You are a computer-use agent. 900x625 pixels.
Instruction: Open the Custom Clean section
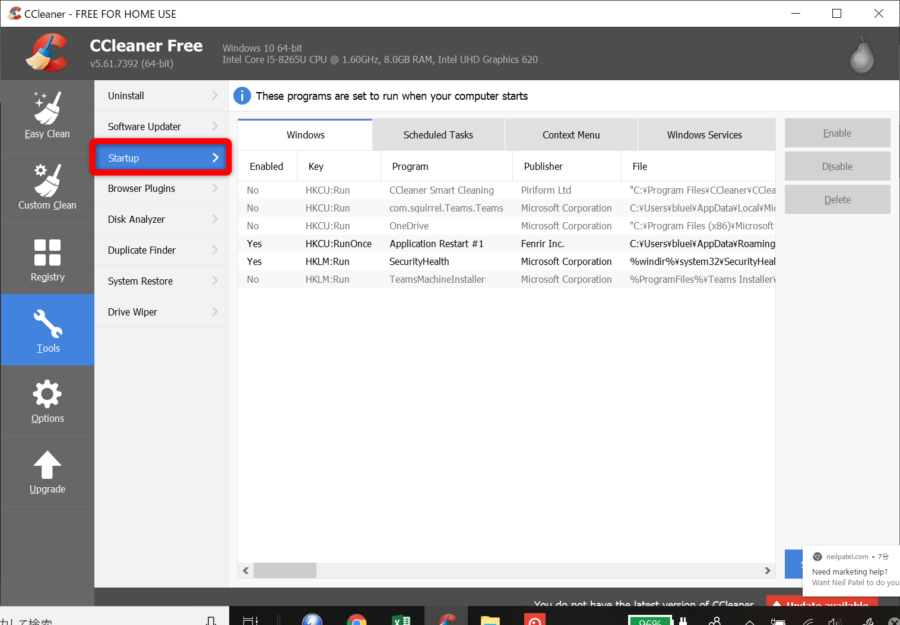tap(47, 187)
